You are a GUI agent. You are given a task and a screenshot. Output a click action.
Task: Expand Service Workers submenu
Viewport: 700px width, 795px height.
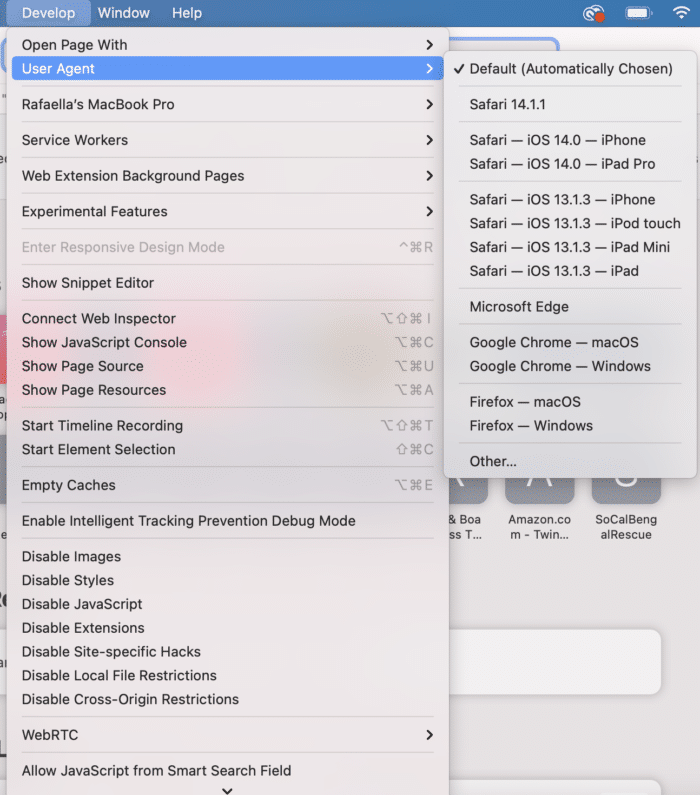pyautogui.click(x=228, y=140)
